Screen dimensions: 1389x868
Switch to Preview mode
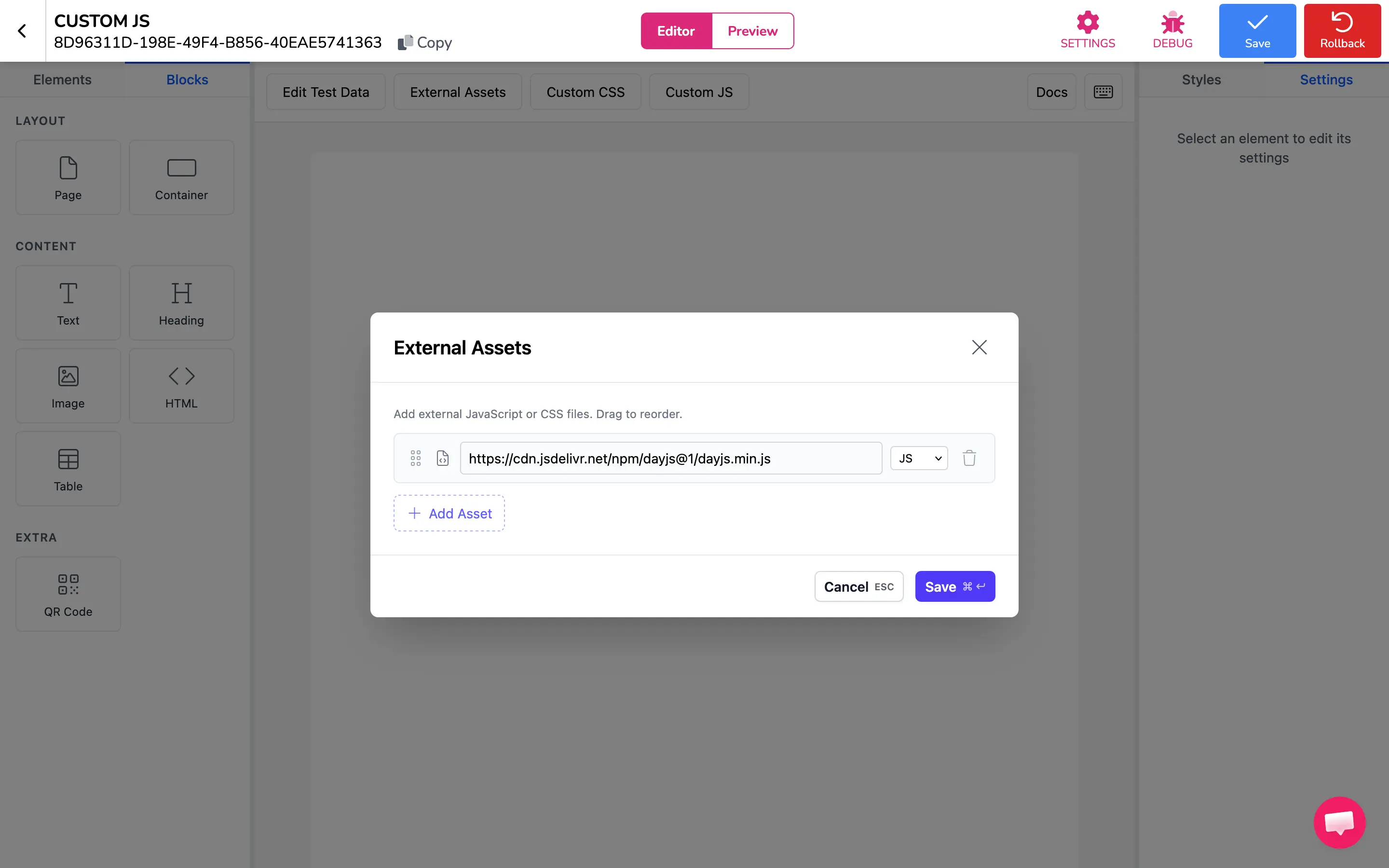tap(752, 31)
